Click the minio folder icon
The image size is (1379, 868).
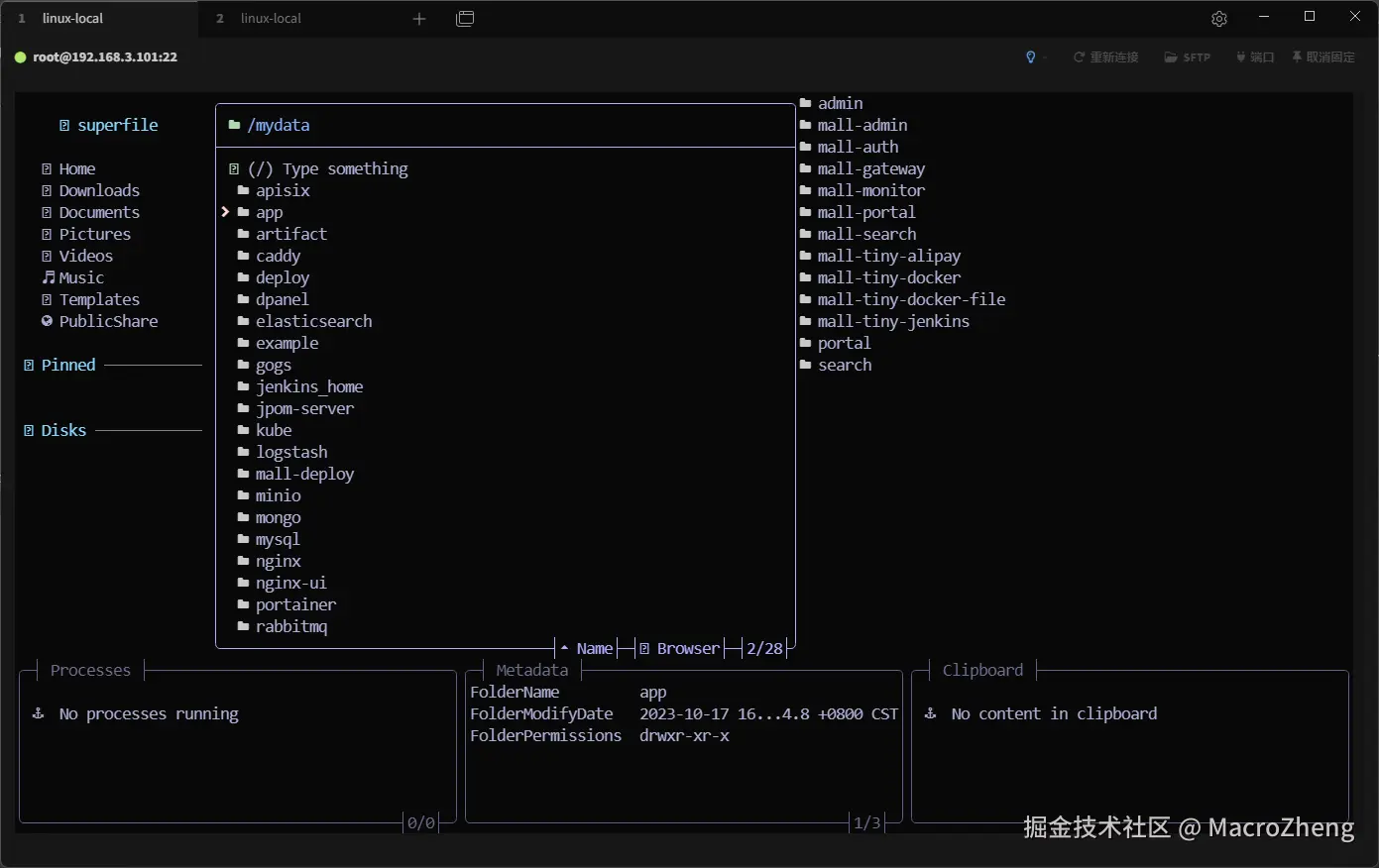tap(243, 496)
